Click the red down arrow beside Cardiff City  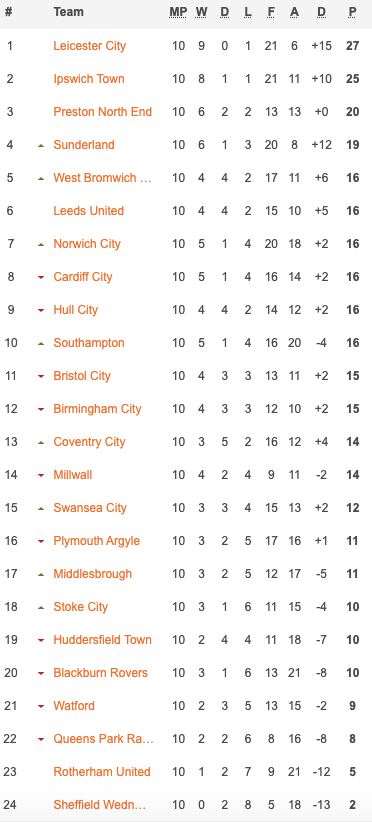41,277
